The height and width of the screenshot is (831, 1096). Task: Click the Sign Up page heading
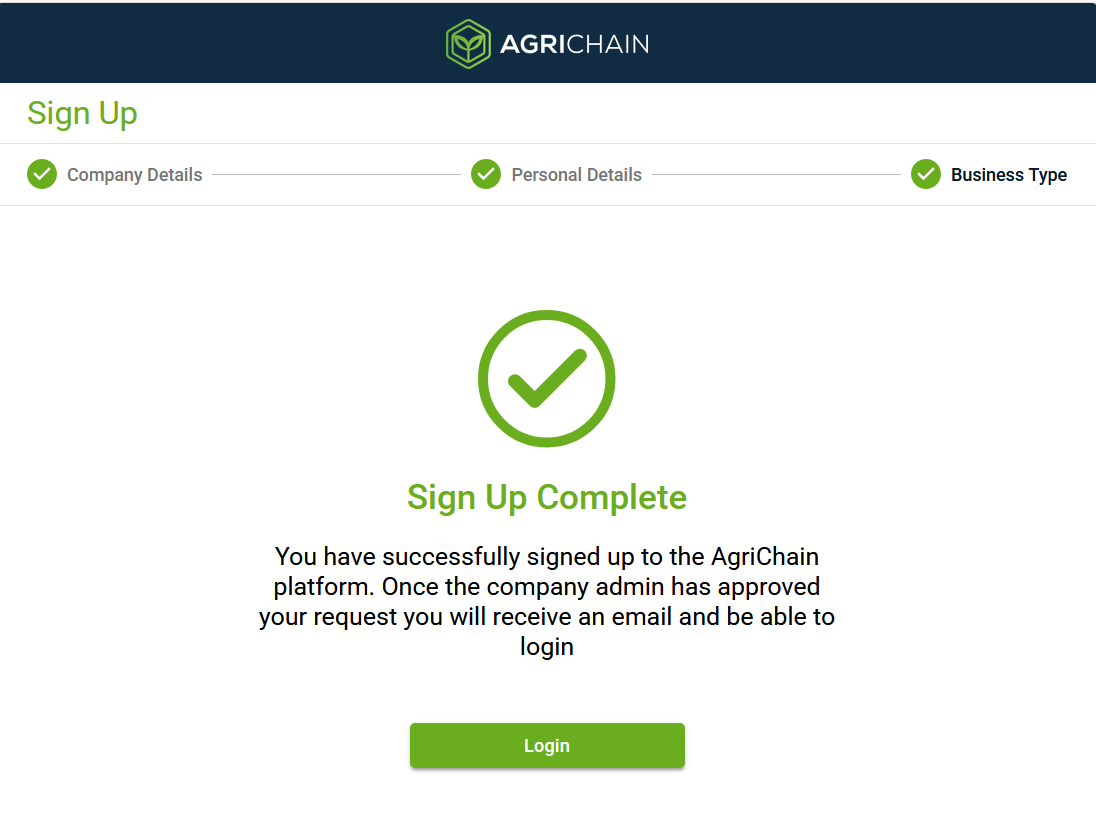pos(82,114)
